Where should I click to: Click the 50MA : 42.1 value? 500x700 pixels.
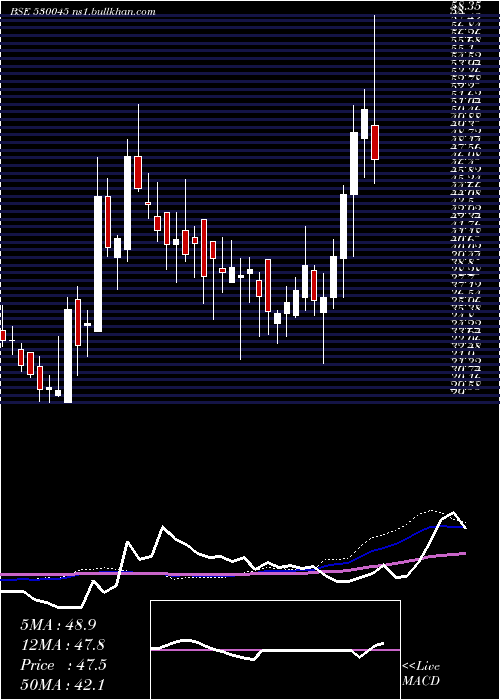coord(62,685)
